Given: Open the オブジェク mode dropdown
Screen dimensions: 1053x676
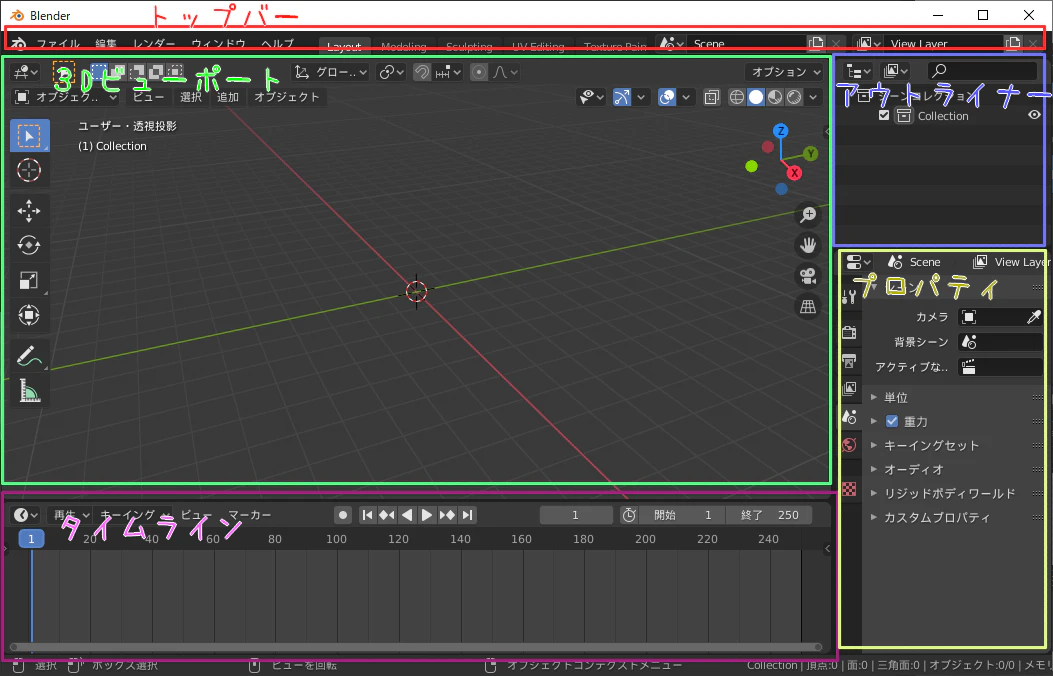Looking at the screenshot, I should (x=66, y=97).
